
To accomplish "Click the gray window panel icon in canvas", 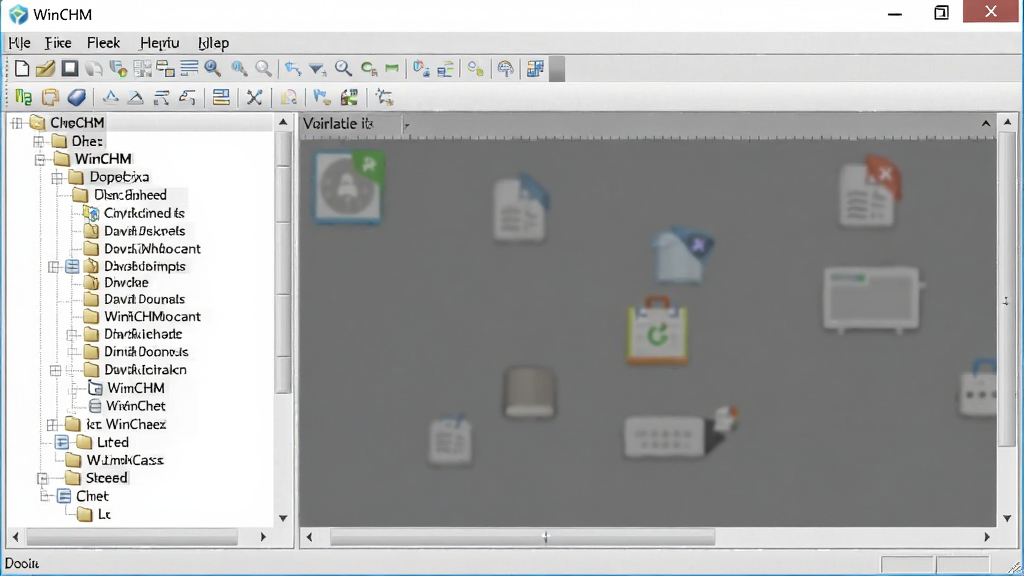I will [872, 299].
